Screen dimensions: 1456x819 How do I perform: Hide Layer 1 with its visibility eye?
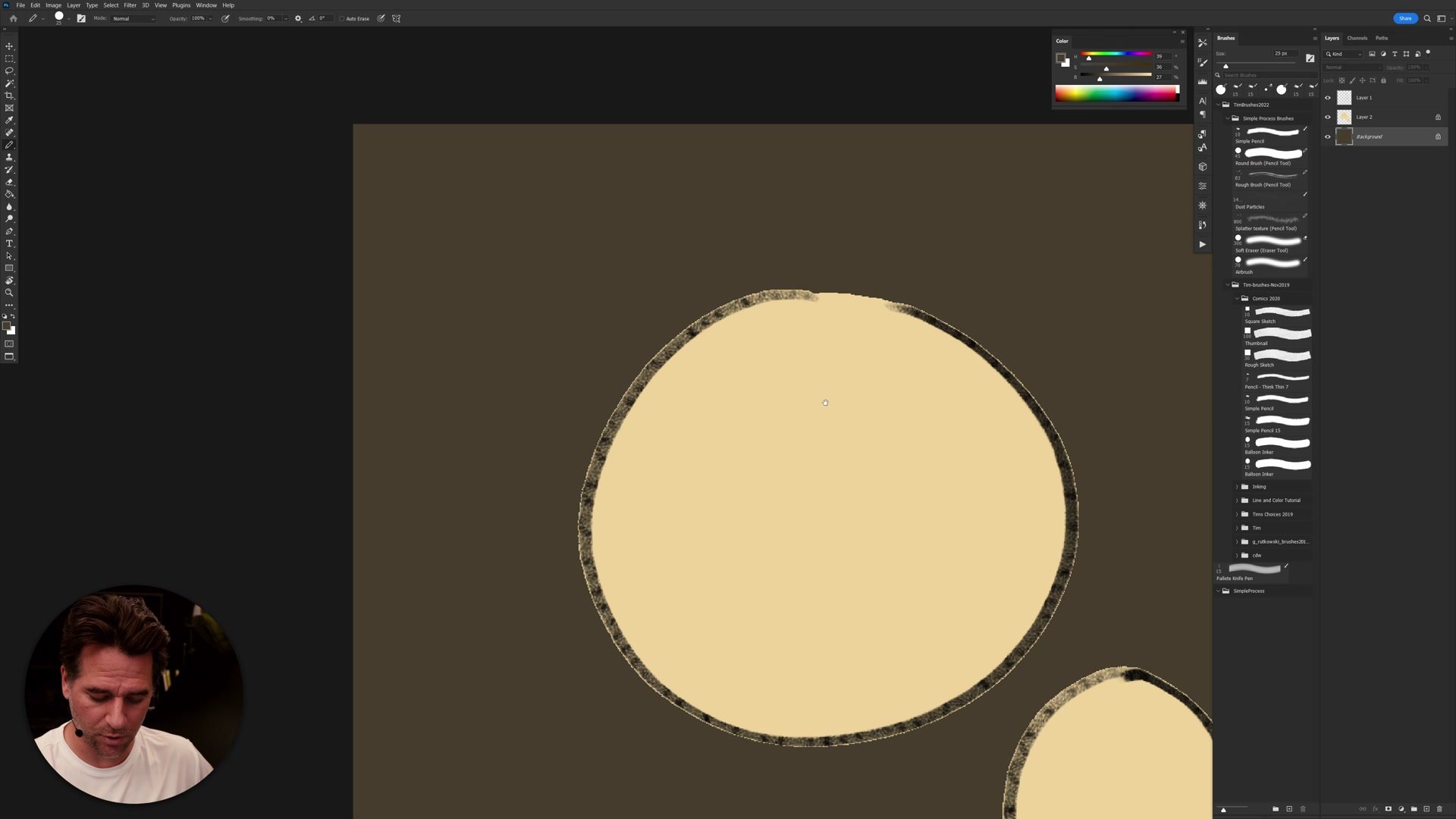pyautogui.click(x=1327, y=97)
